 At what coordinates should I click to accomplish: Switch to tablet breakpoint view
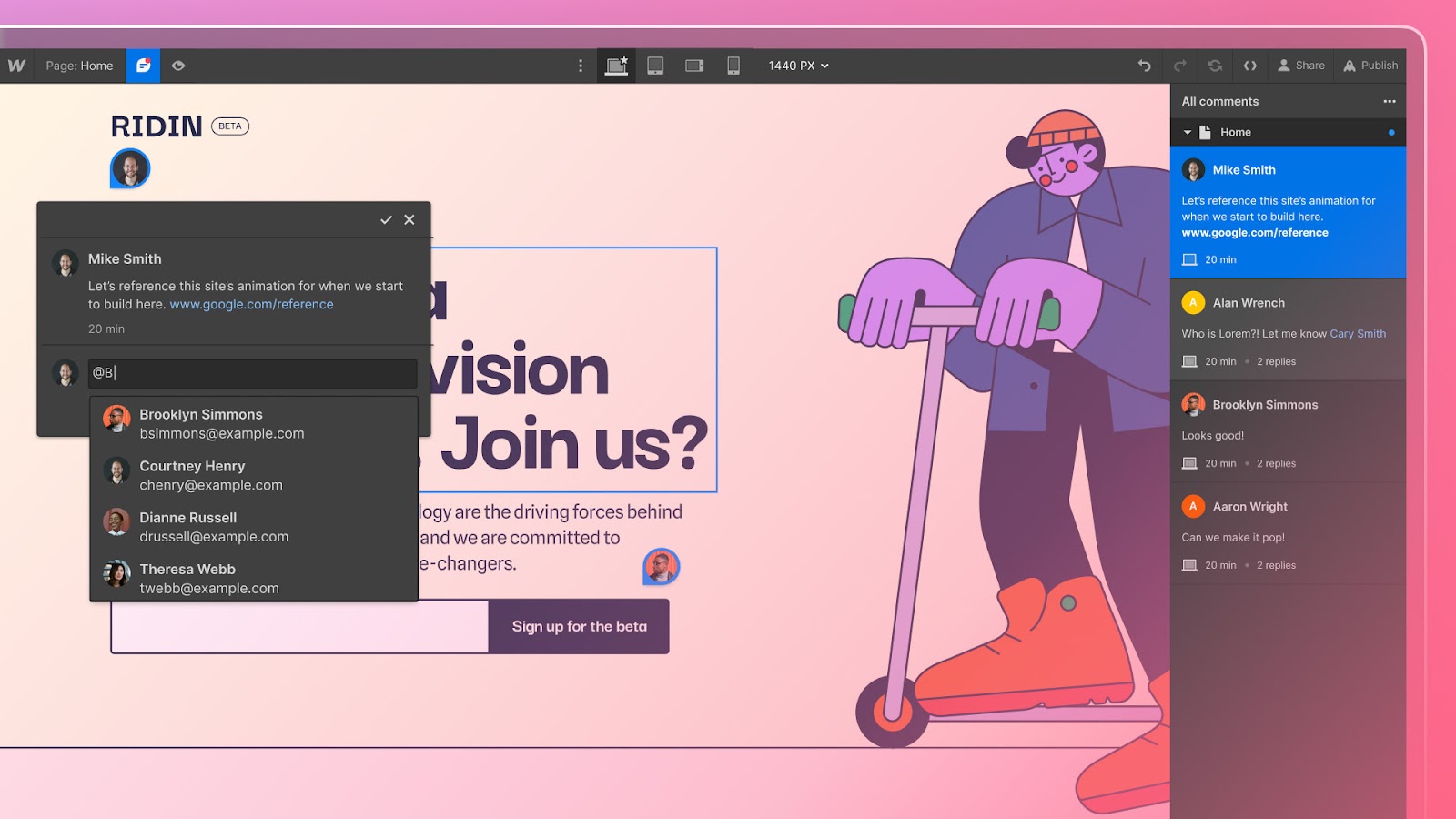(x=655, y=66)
